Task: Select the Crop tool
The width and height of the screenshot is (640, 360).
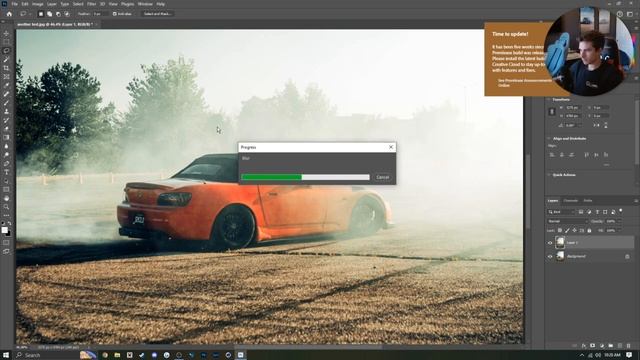Action: [x=6, y=68]
